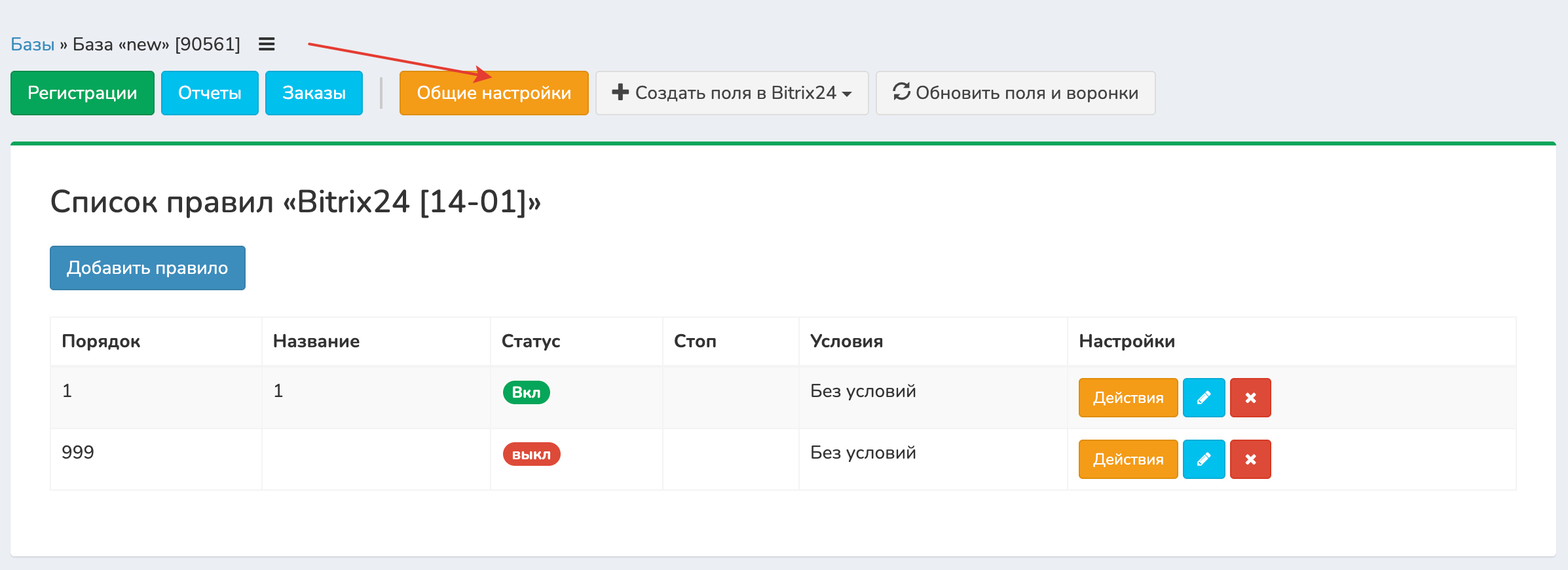Screen dimensions: 1568x570
Task: Expand «Создать поля в Bitrix24» dropdown caret
Action: pyautogui.click(x=848, y=94)
